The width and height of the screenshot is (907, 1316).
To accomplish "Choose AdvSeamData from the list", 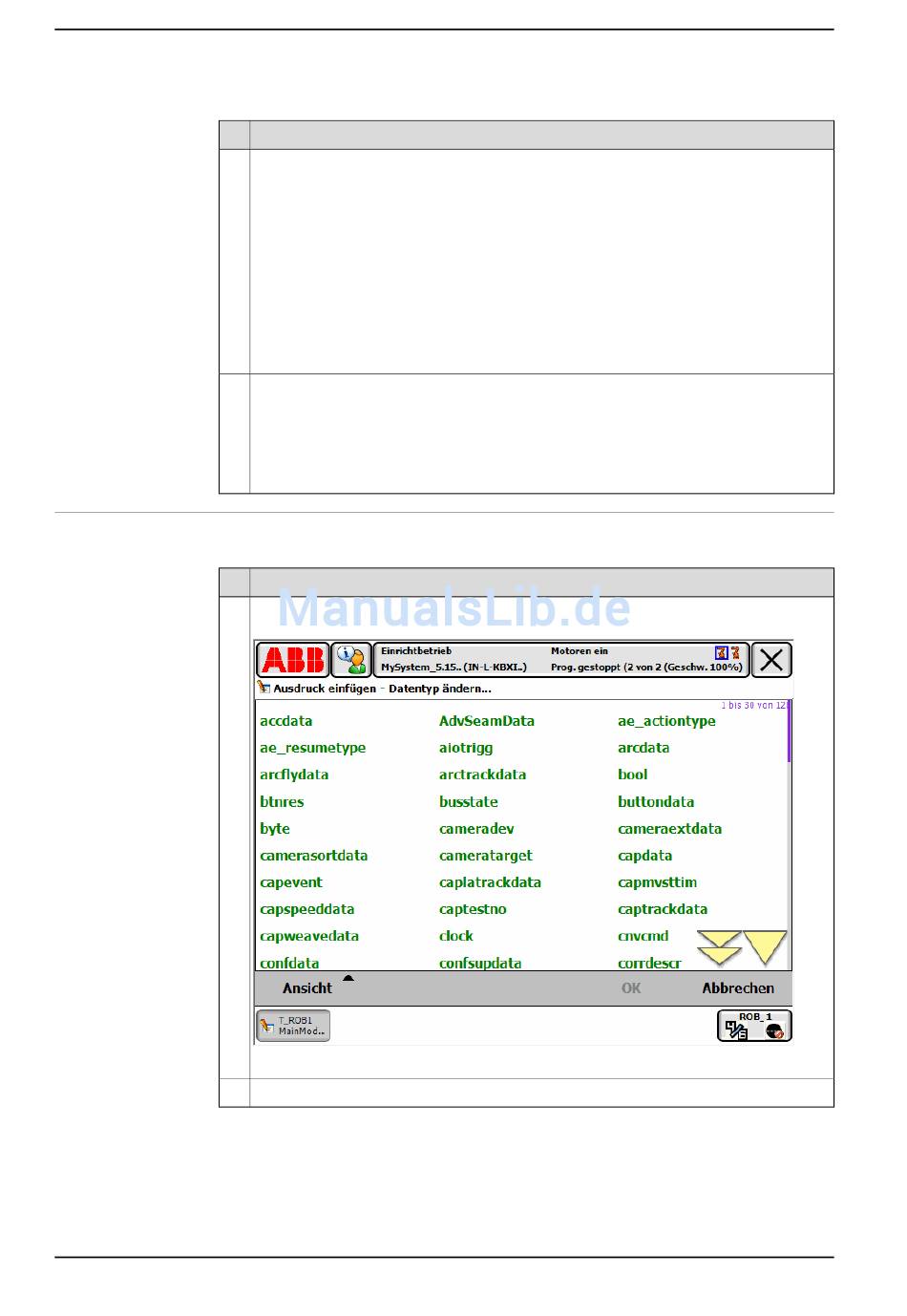I will [486, 721].
